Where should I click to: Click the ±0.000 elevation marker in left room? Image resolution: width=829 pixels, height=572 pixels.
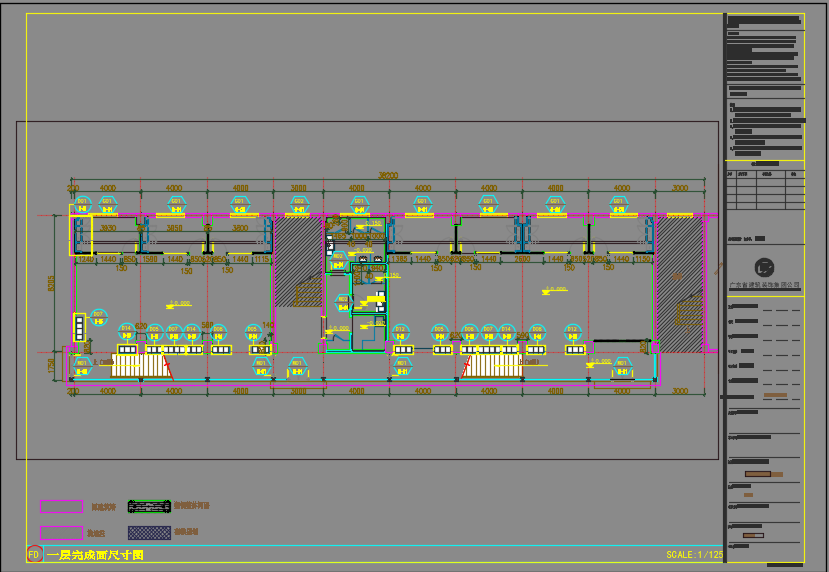pyautogui.click(x=179, y=304)
